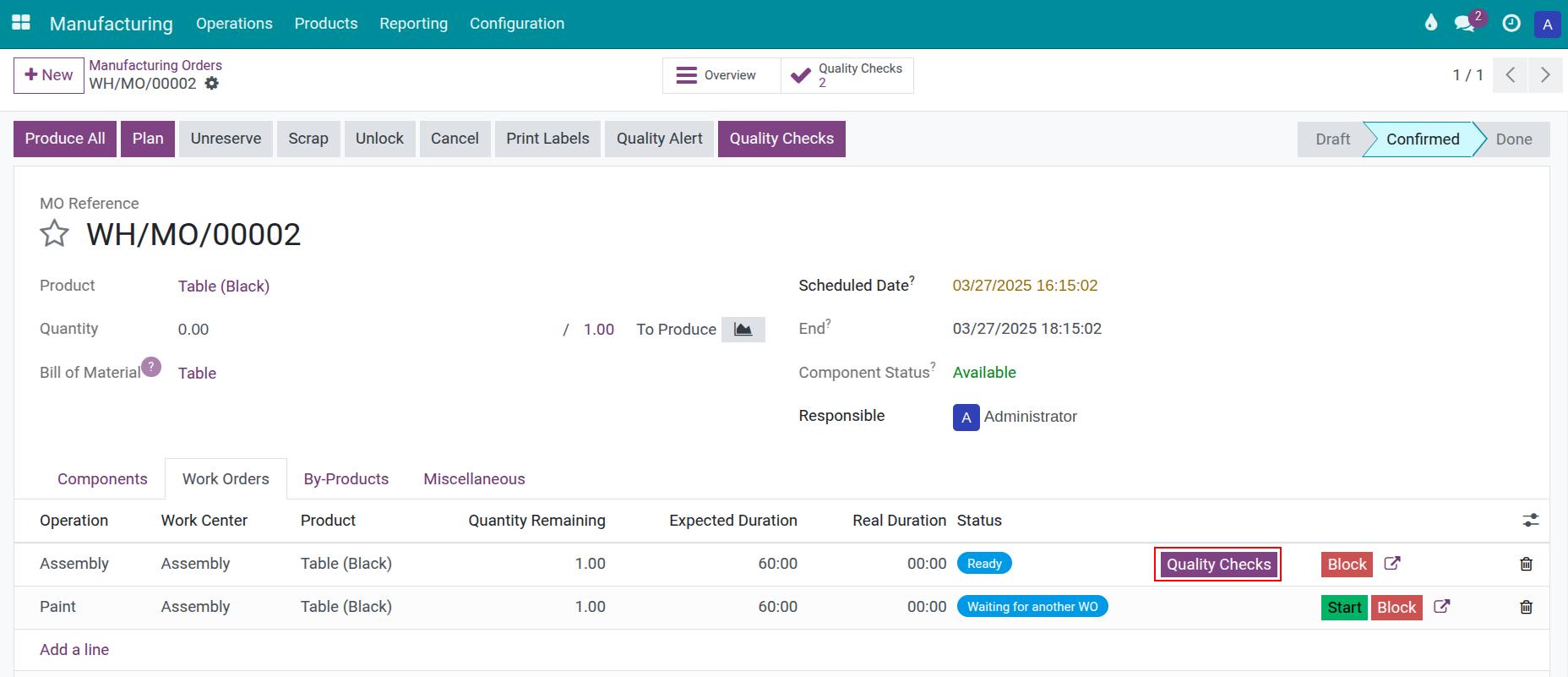The width and height of the screenshot is (1568, 677).
Task: Click the Produce All button
Action: click(x=65, y=139)
